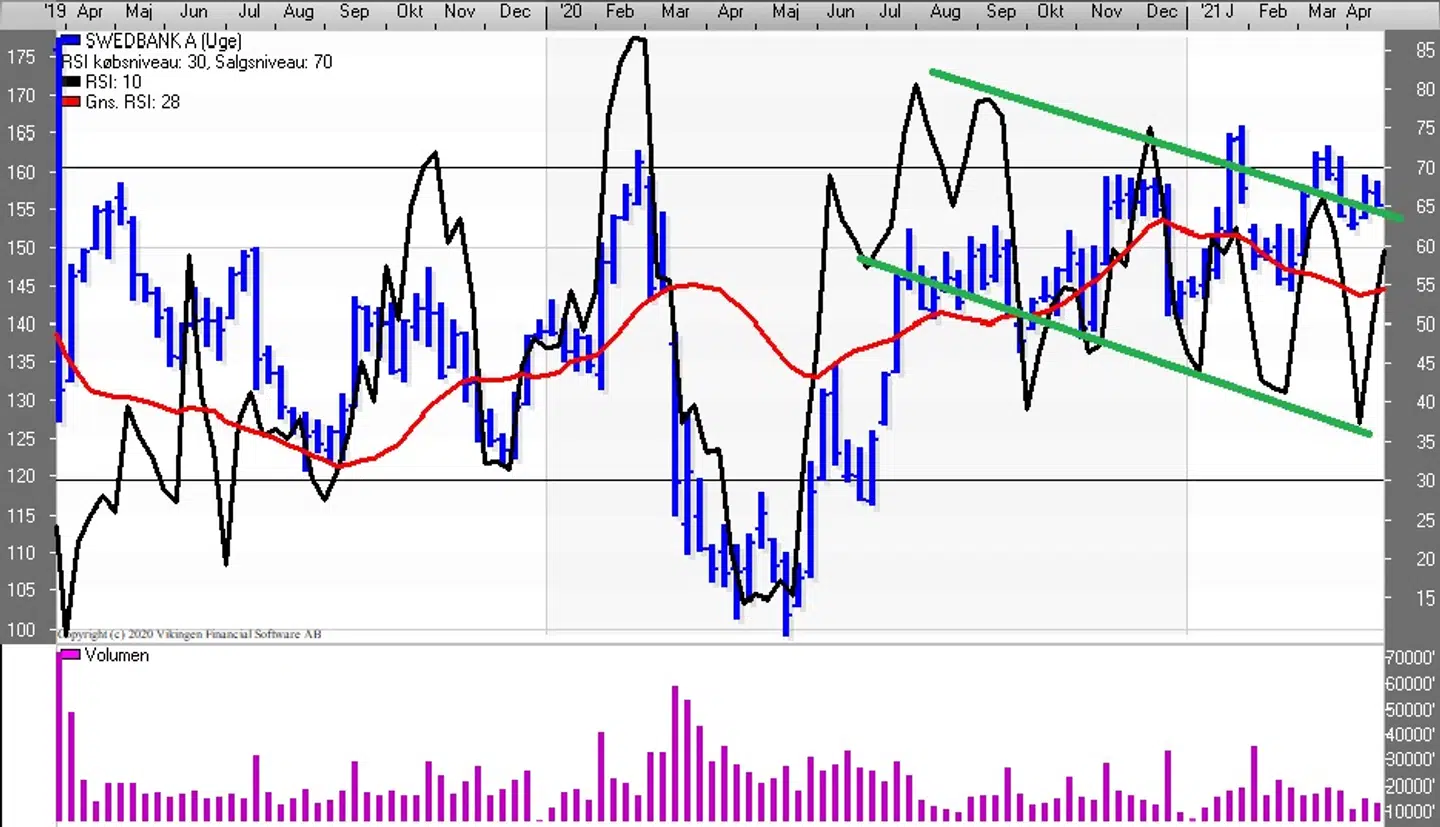
Task: Click the 85 value on right RSI axis
Action: [x=1424, y=49]
